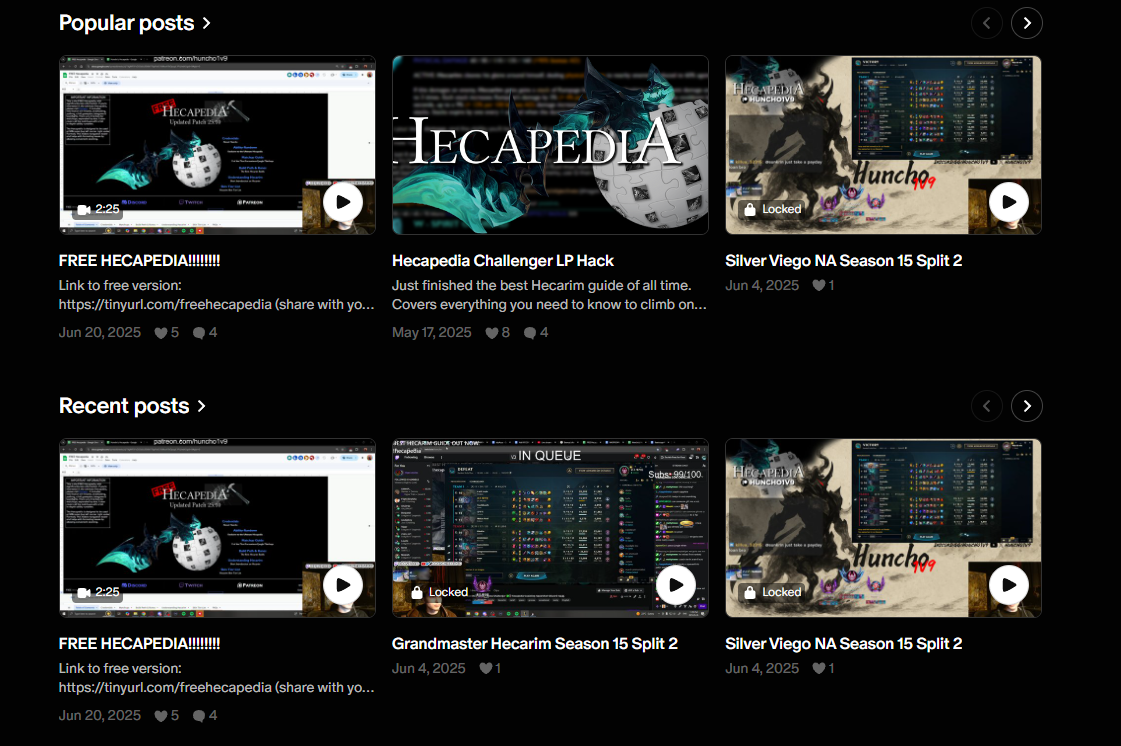The width and height of the screenshot is (1121, 746).
Task: Like the Silver Viego post in Popular posts
Action: pos(818,285)
